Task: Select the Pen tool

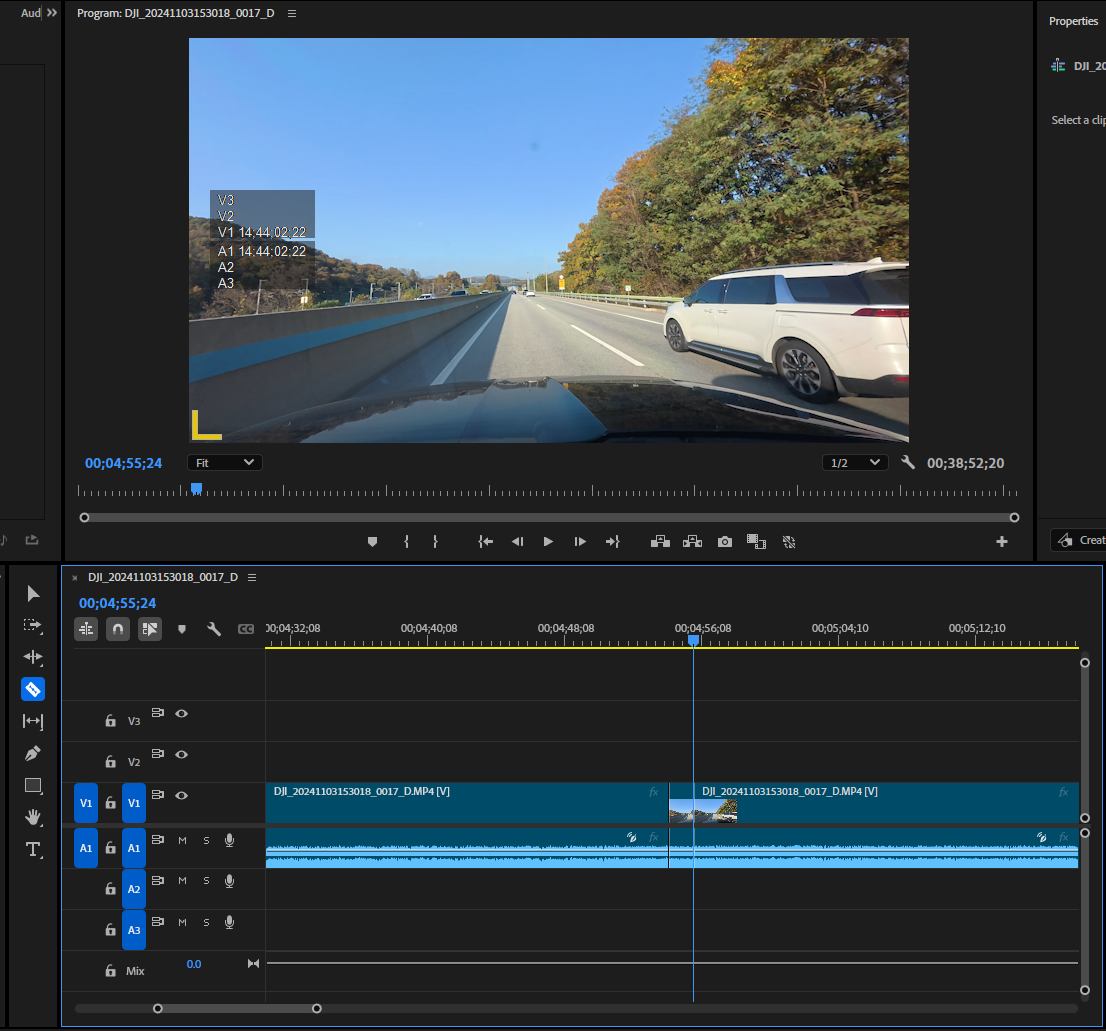Action: pyautogui.click(x=33, y=753)
